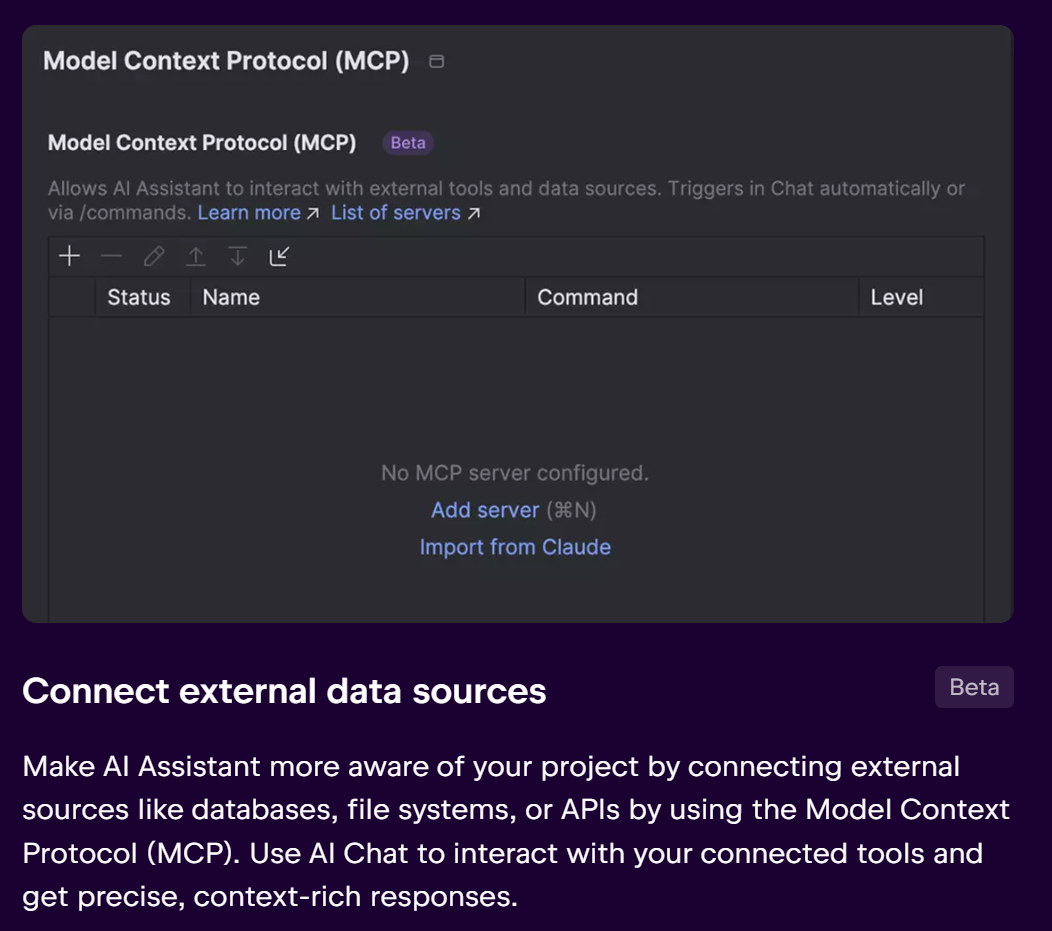Click the move up arrow icon
1052x931 pixels.
(196, 256)
